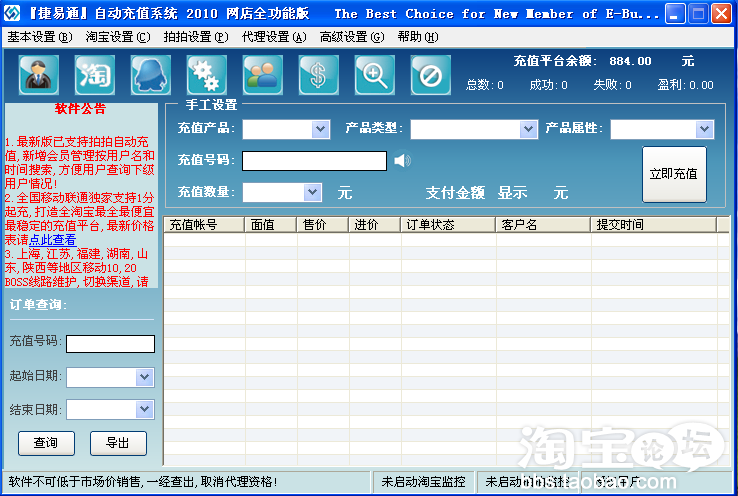Click the two-people members toolbar icon

(x=263, y=75)
